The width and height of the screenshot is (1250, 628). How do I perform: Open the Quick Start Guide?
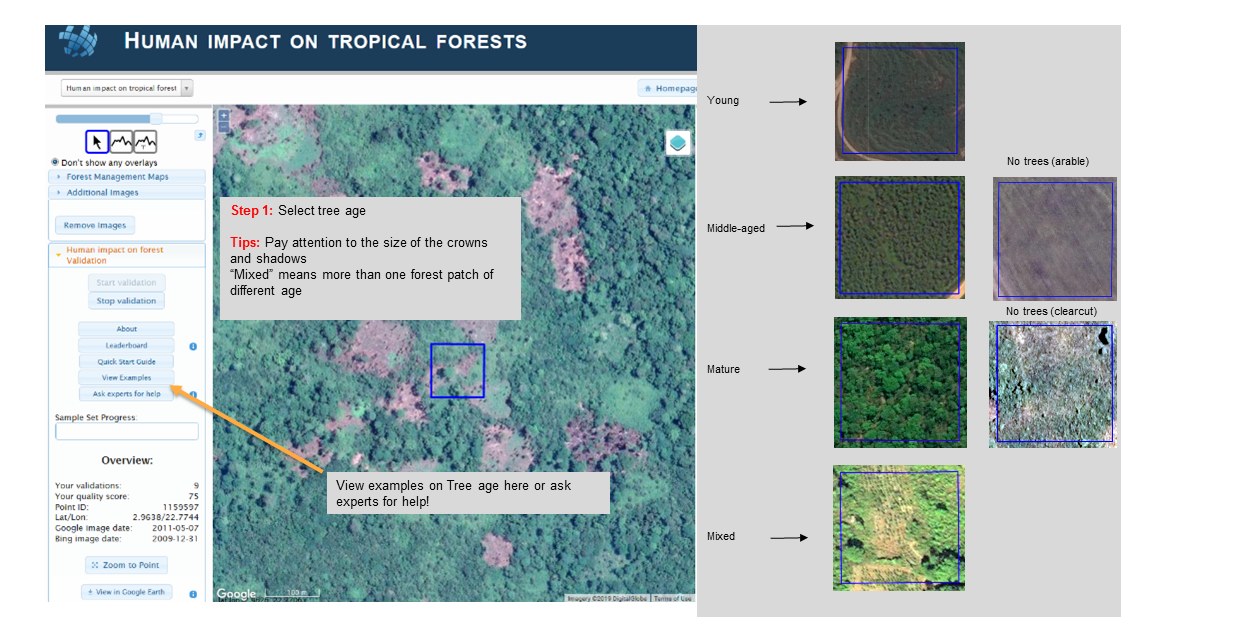click(x=126, y=361)
